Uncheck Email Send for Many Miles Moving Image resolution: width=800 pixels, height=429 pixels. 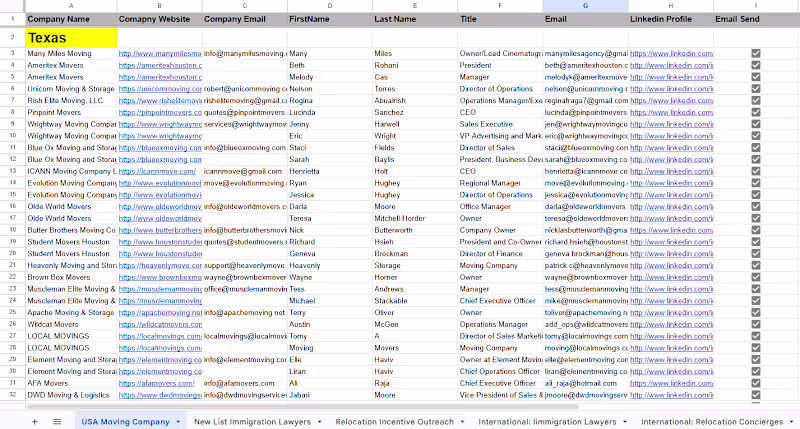[x=756, y=53]
